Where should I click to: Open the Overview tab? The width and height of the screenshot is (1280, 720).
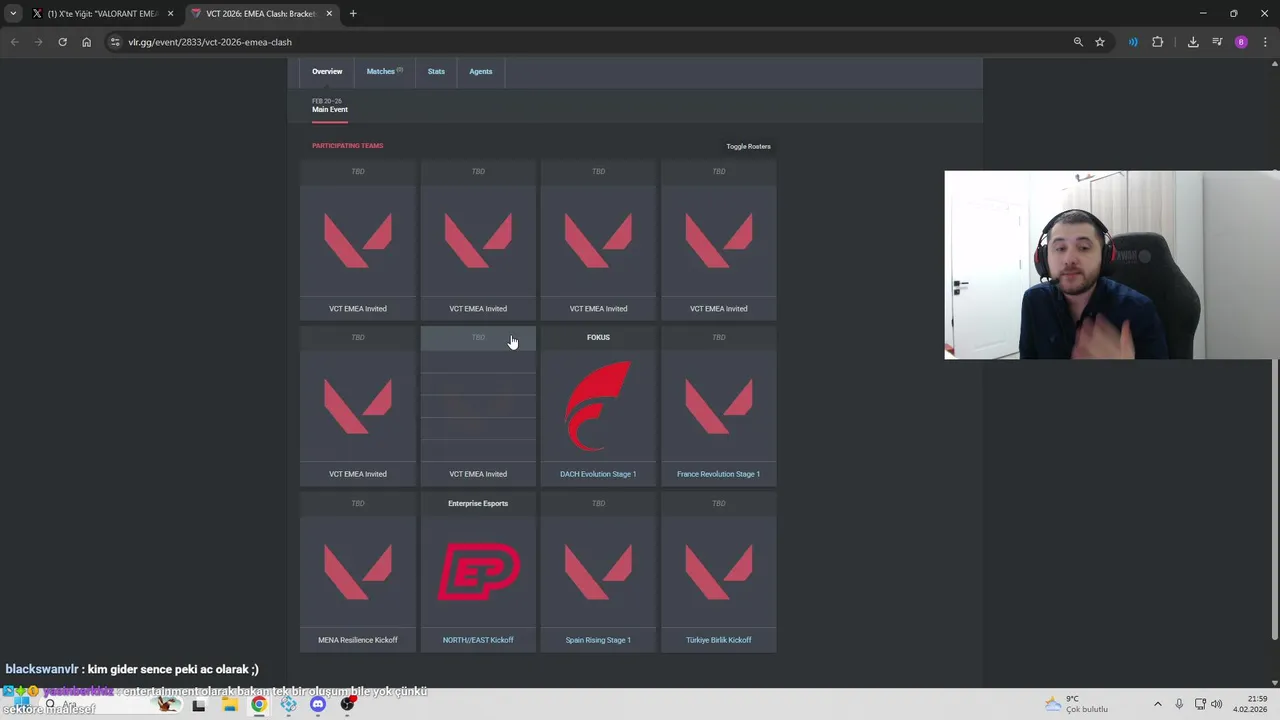[327, 71]
